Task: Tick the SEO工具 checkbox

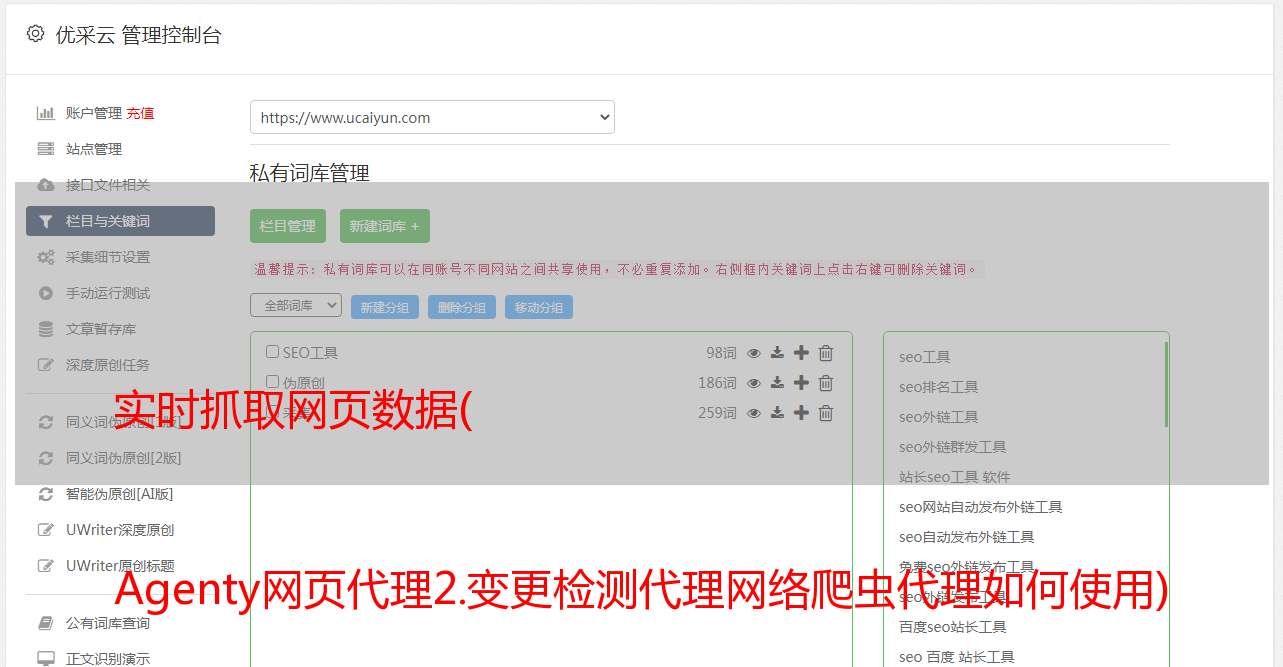Action: pos(272,352)
